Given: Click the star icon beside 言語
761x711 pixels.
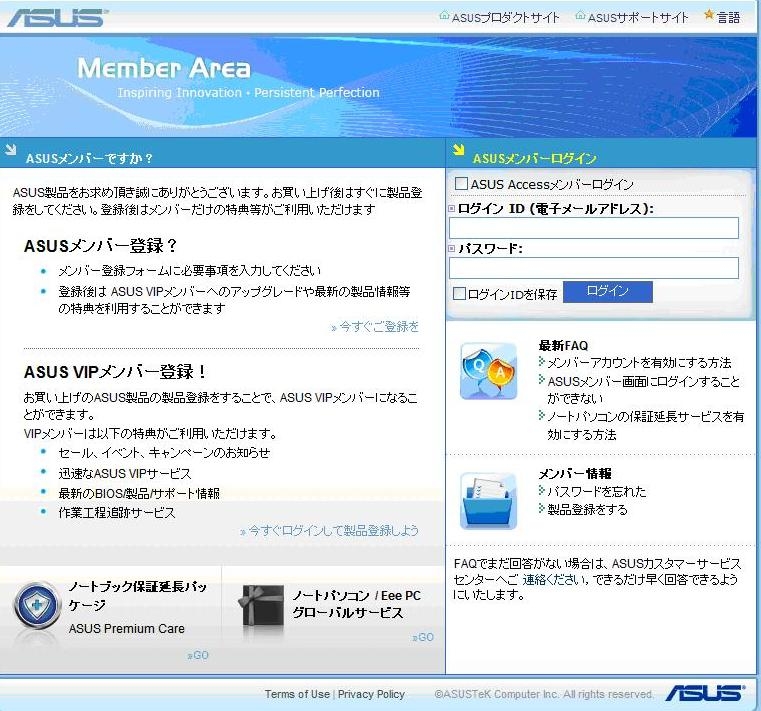Looking at the screenshot, I should coord(709,16).
